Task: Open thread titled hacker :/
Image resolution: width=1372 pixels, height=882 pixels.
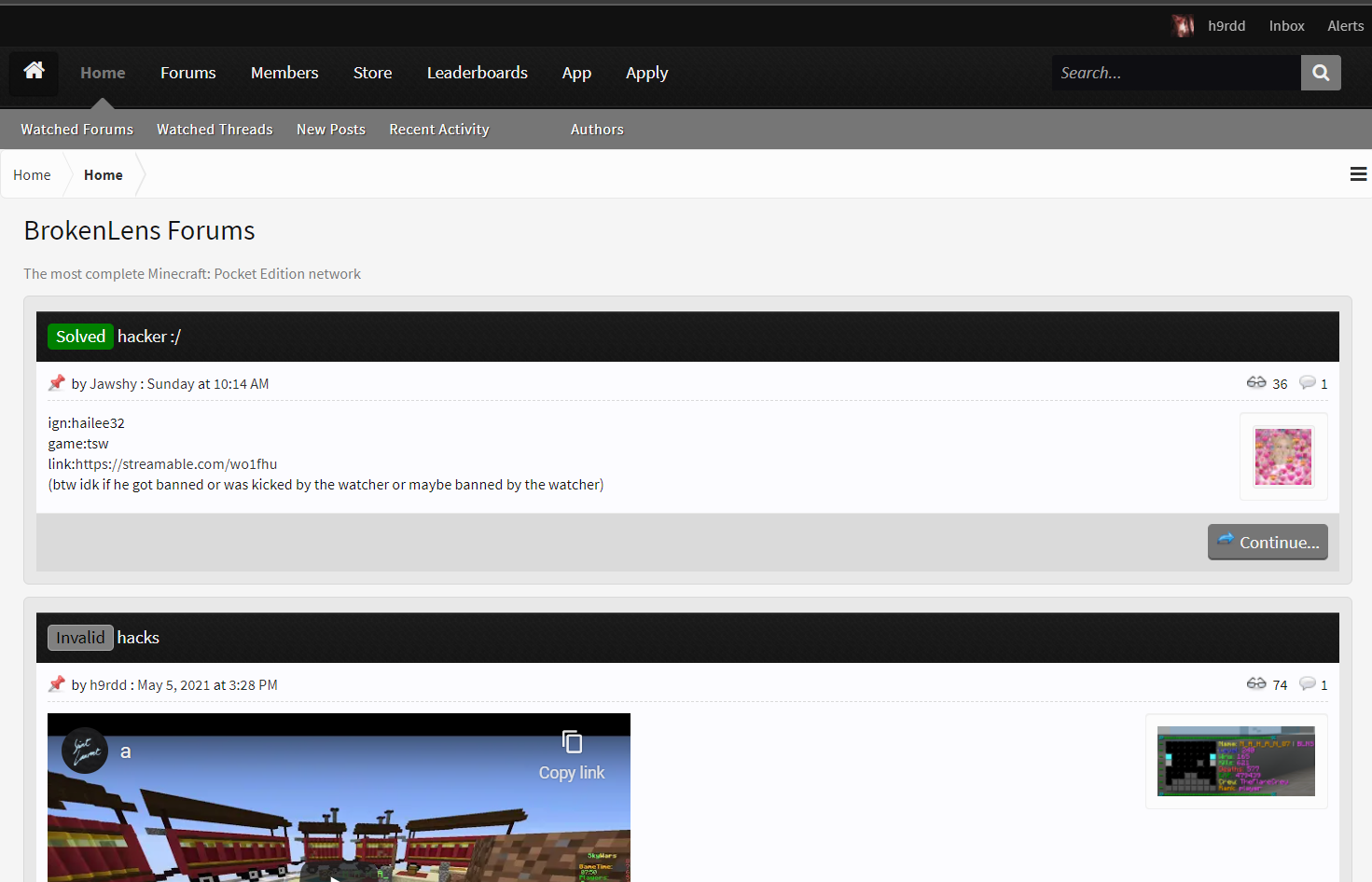Action: point(149,337)
